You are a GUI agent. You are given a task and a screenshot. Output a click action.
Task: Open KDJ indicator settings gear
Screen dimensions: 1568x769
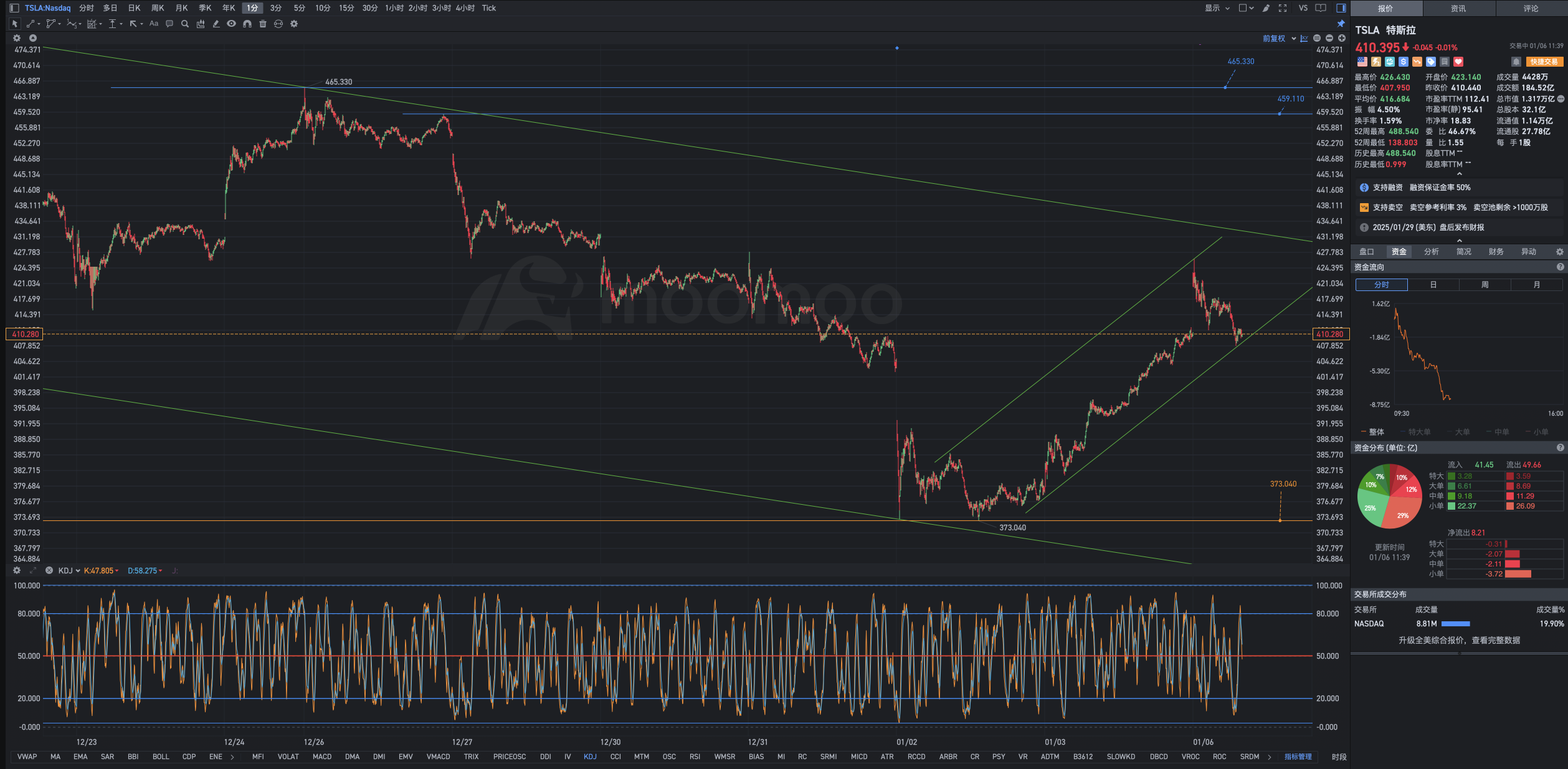click(17, 570)
